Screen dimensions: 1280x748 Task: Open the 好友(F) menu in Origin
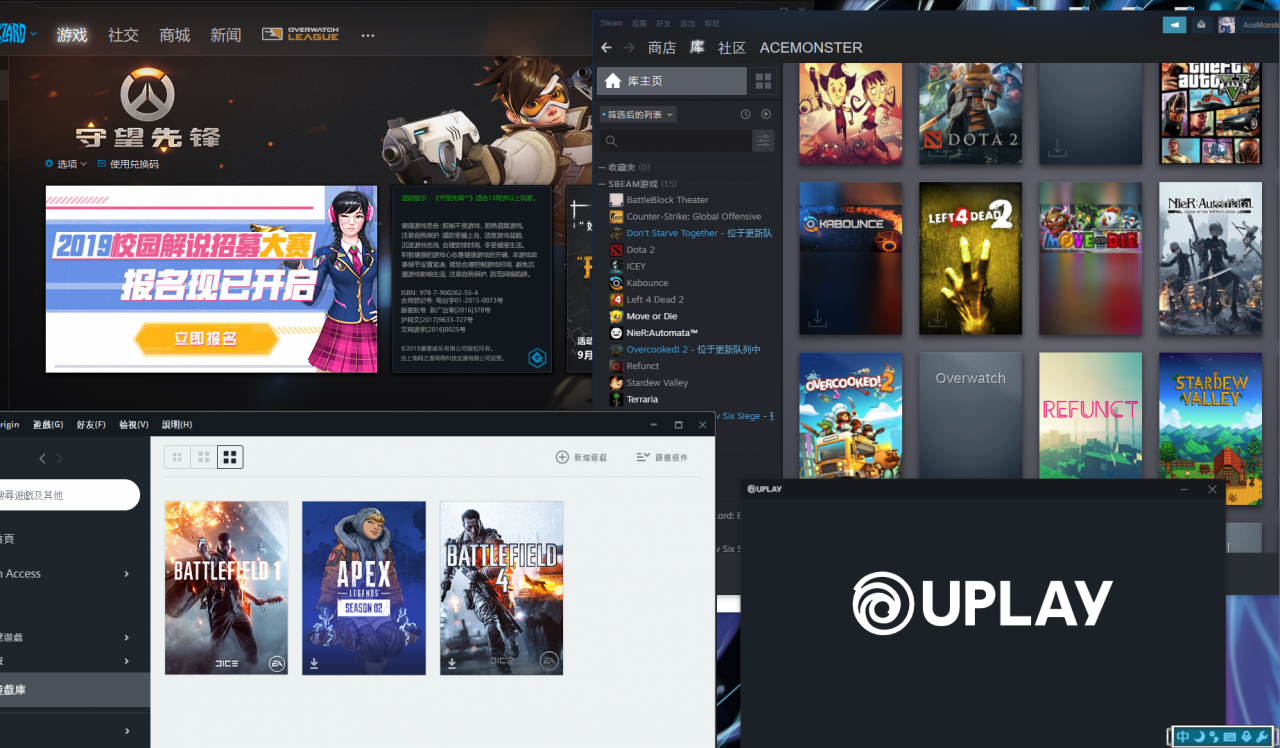click(x=91, y=425)
